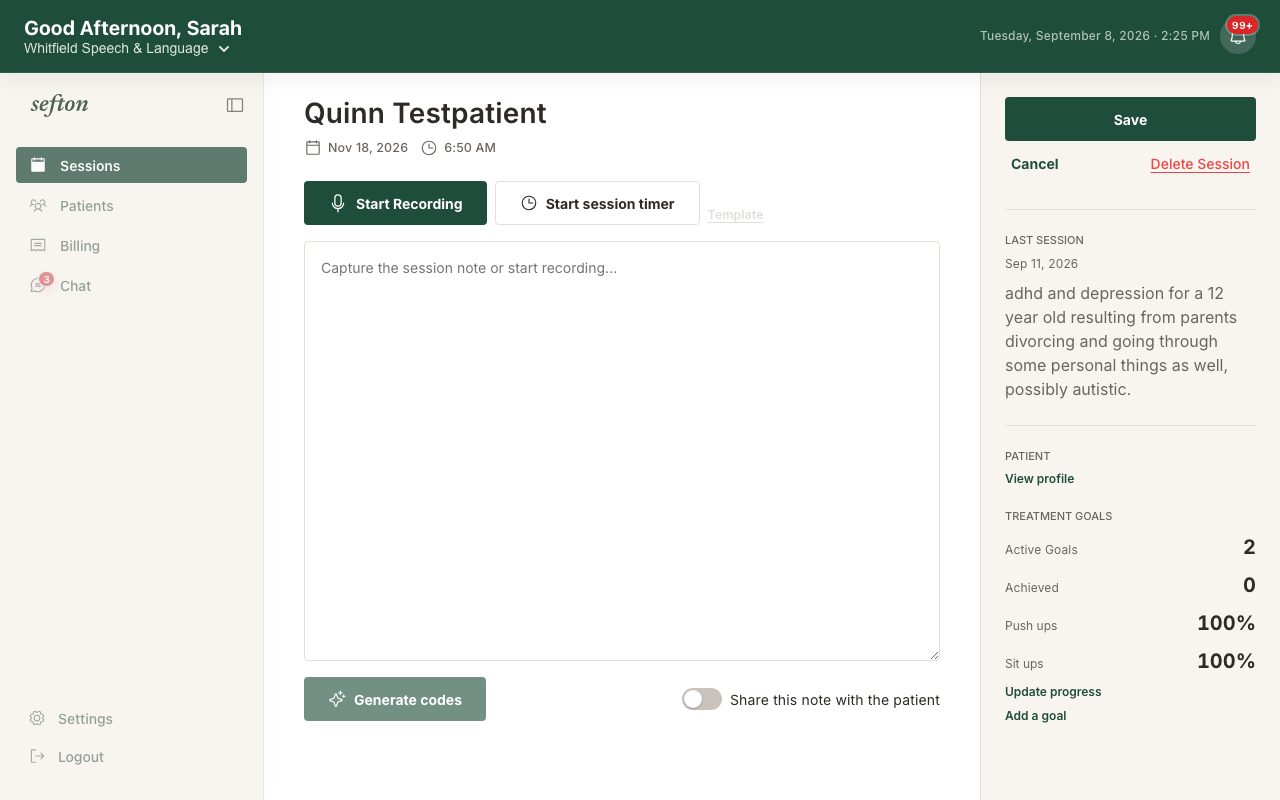Image resolution: width=1280 pixels, height=800 pixels.
Task: Open notifications bell with 99+ badge
Action: (x=1238, y=36)
